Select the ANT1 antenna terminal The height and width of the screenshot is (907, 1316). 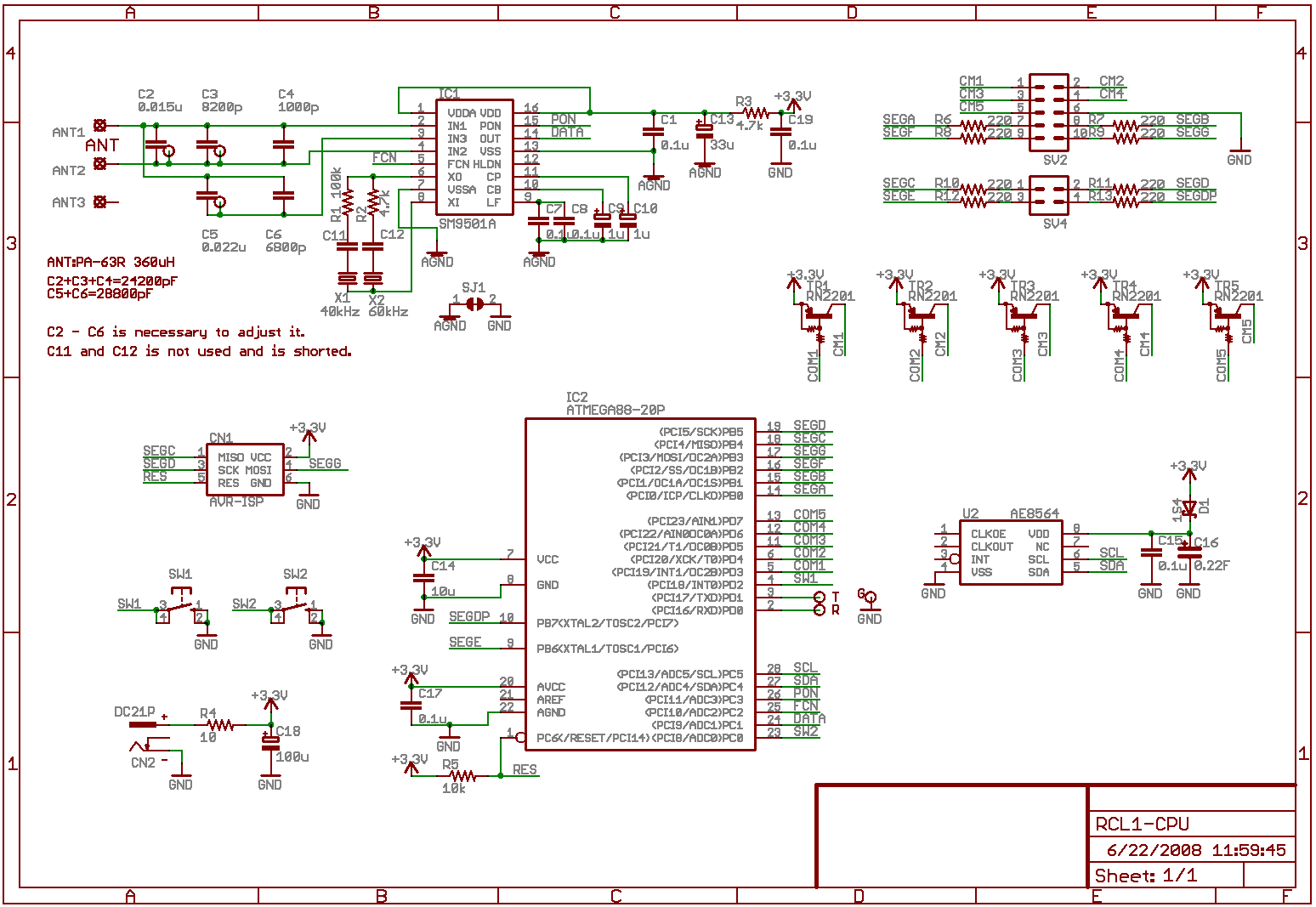pos(99,125)
